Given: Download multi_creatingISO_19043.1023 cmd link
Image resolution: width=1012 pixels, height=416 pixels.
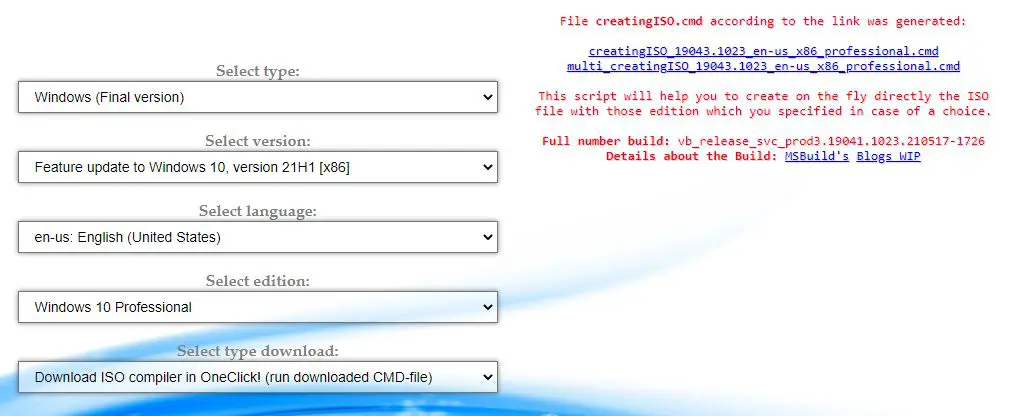Looking at the screenshot, I should pos(764,66).
